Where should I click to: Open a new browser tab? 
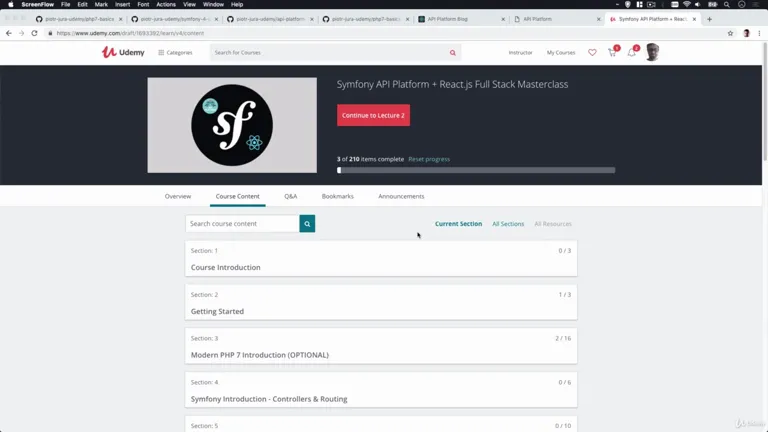[x=709, y=19]
